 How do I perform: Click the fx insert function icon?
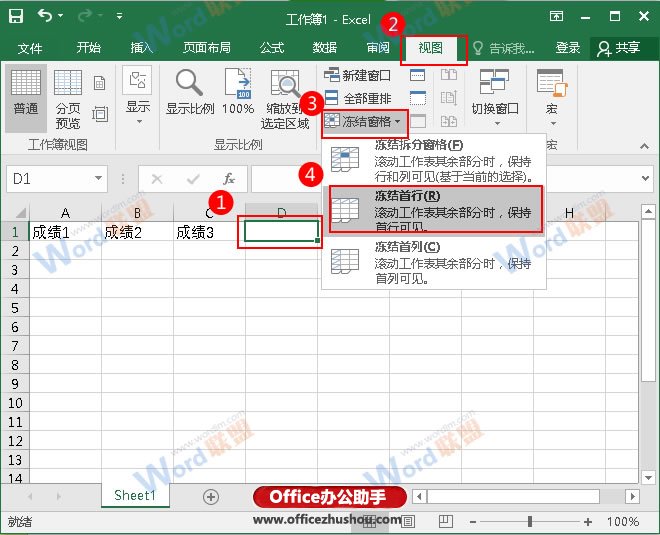[229, 179]
